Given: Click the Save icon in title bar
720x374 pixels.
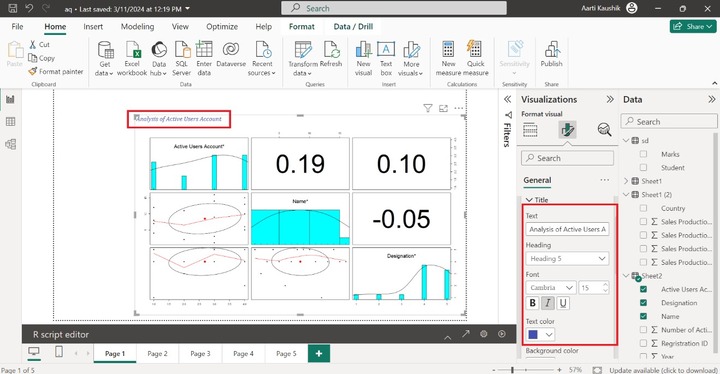Looking at the screenshot, I should coord(12,8).
